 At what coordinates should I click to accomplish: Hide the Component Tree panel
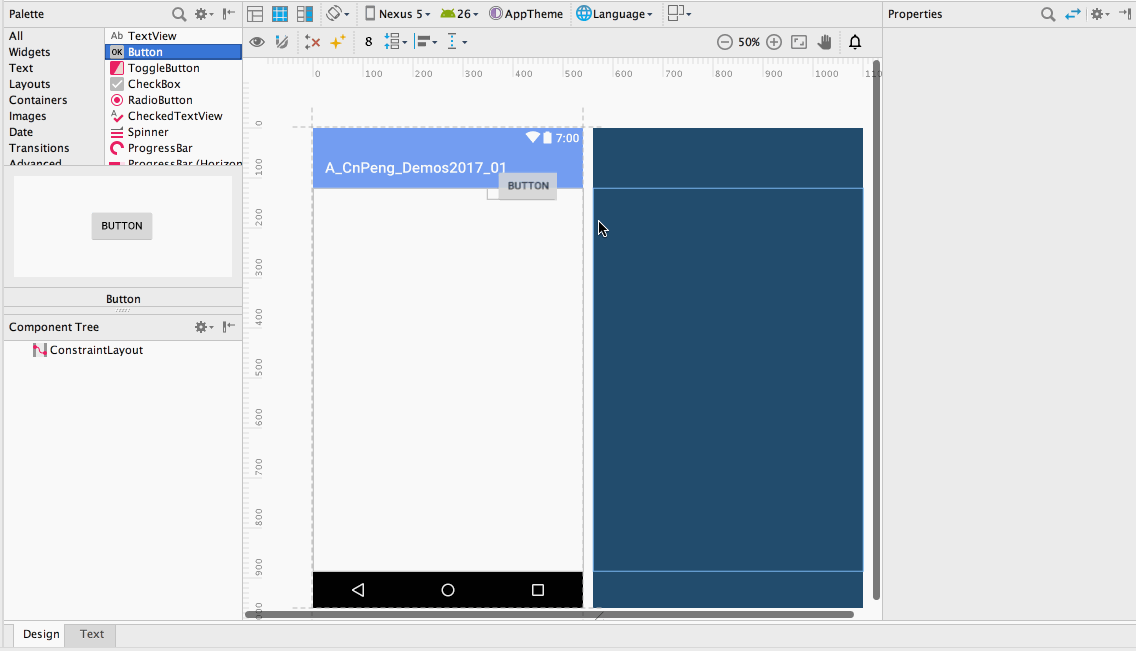229,327
